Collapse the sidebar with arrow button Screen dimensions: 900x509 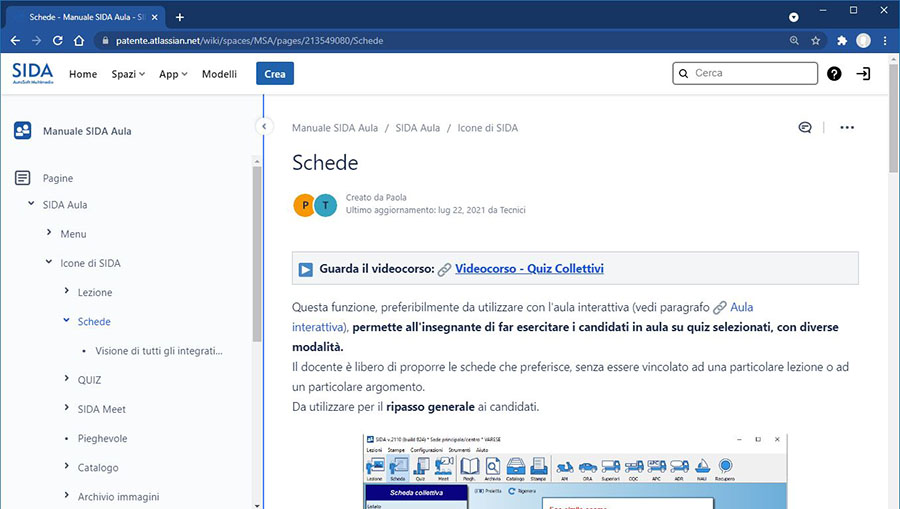click(x=263, y=127)
